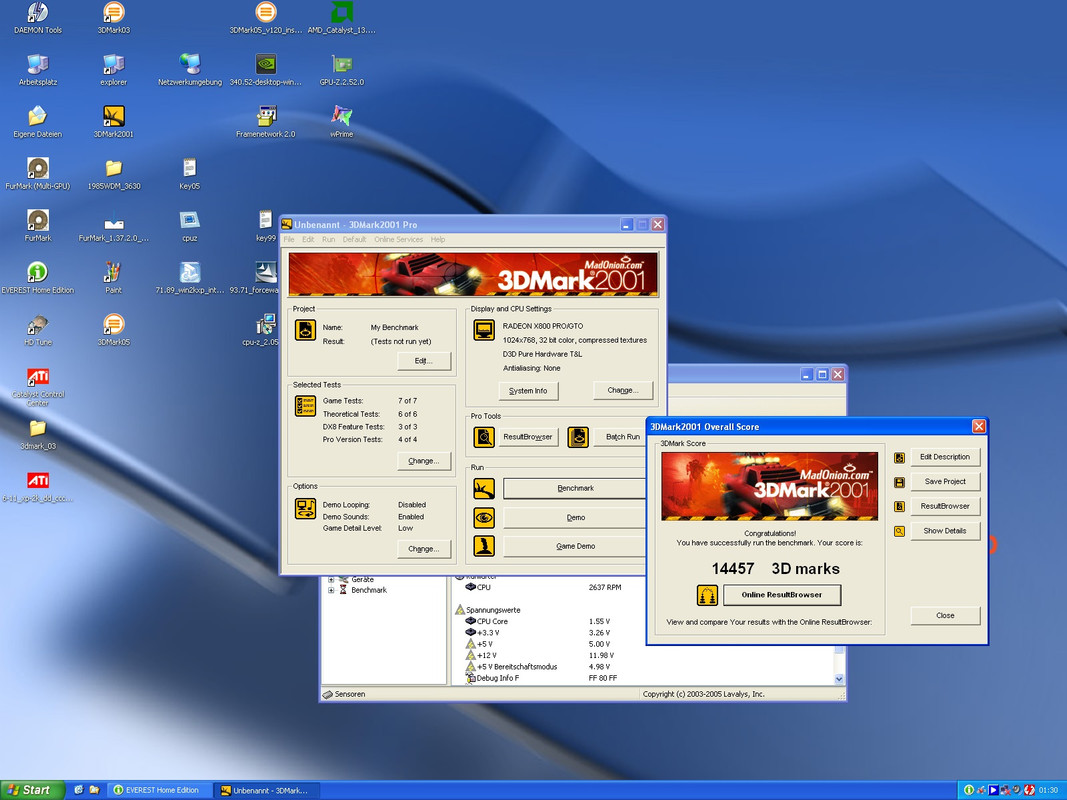Select the 3DMark2001 desktop shortcut
The width and height of the screenshot is (1067, 800).
[x=114, y=122]
